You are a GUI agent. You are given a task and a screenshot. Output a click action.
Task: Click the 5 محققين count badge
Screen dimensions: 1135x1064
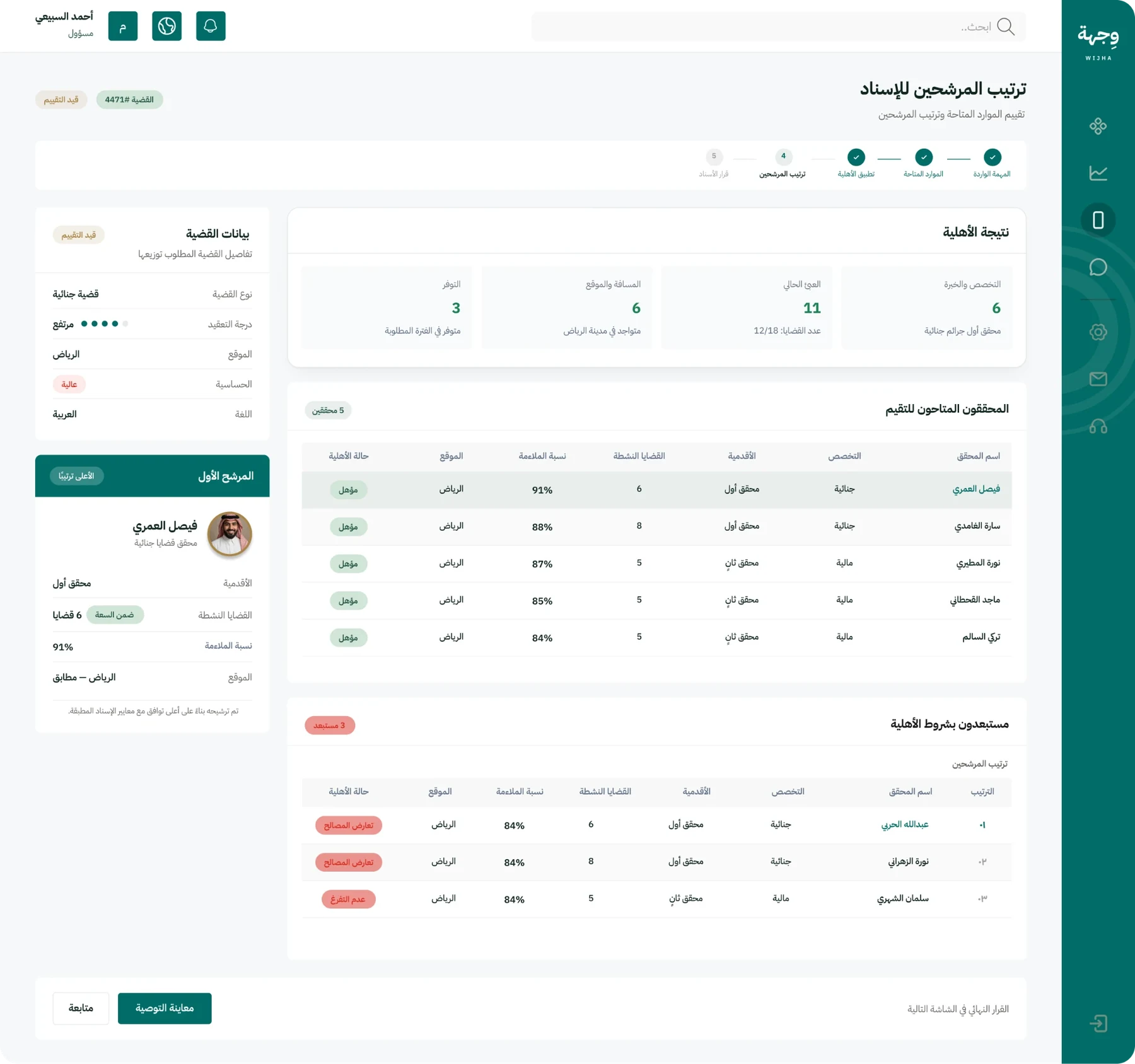(328, 410)
